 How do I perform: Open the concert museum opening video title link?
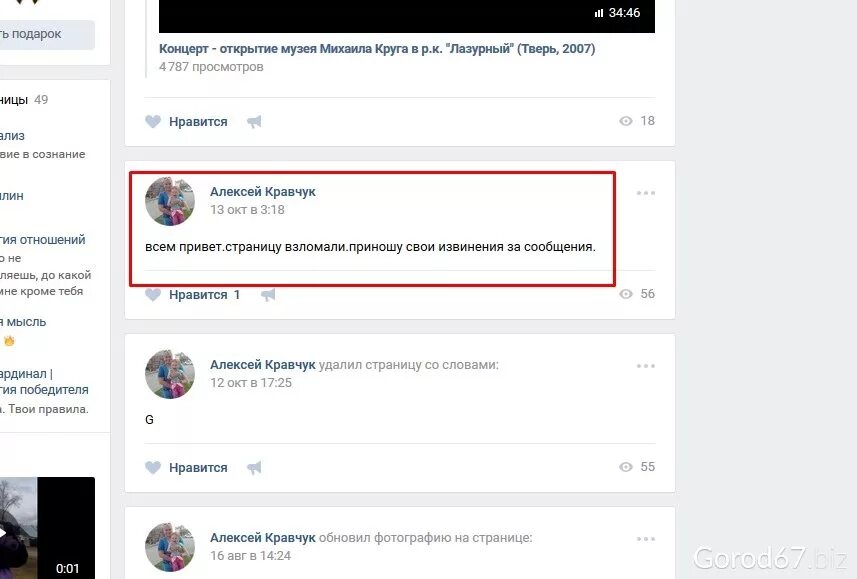(x=377, y=49)
